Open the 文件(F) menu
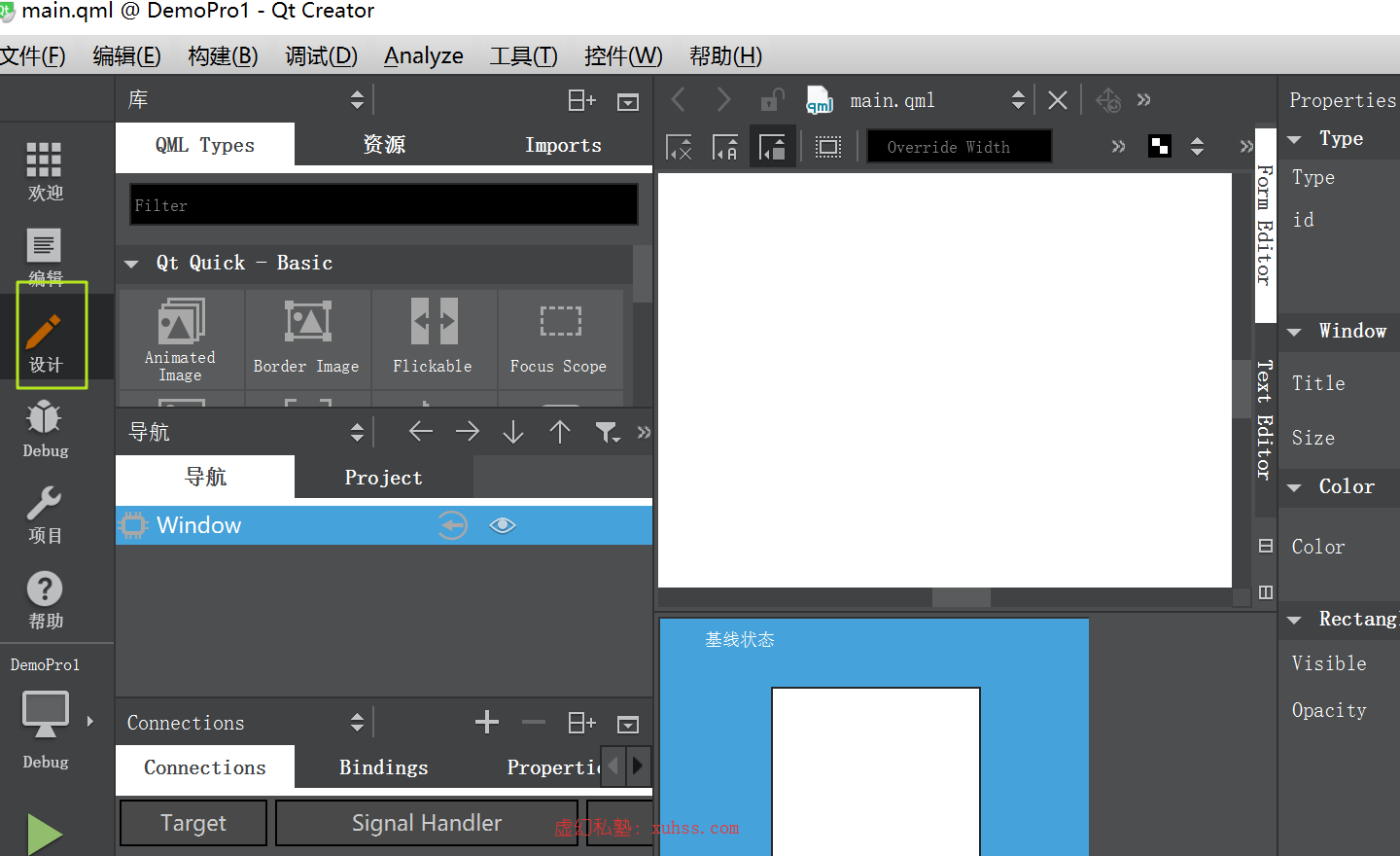Viewport: 1400px width, 856px height. point(33,55)
